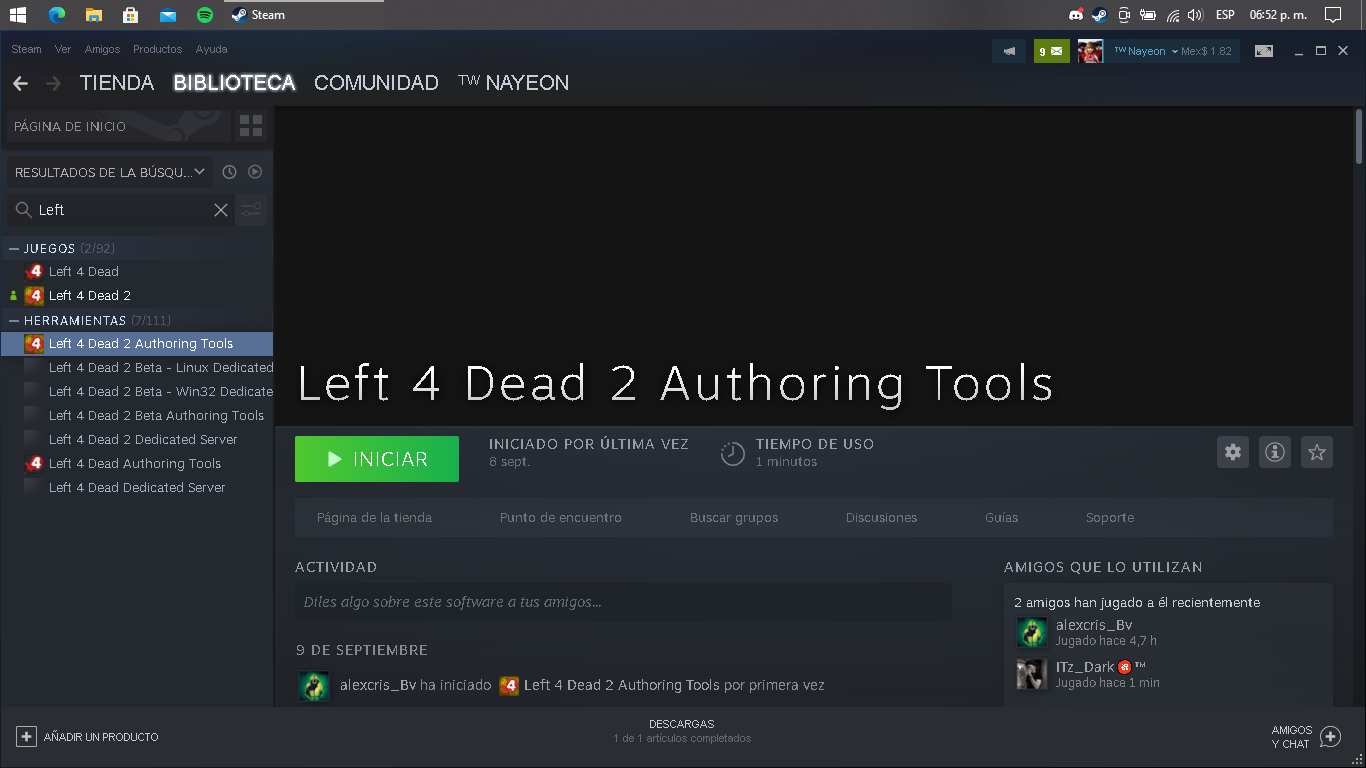Open the volume control in the system tray
Screen dimensions: 1366x768
pos(1194,15)
